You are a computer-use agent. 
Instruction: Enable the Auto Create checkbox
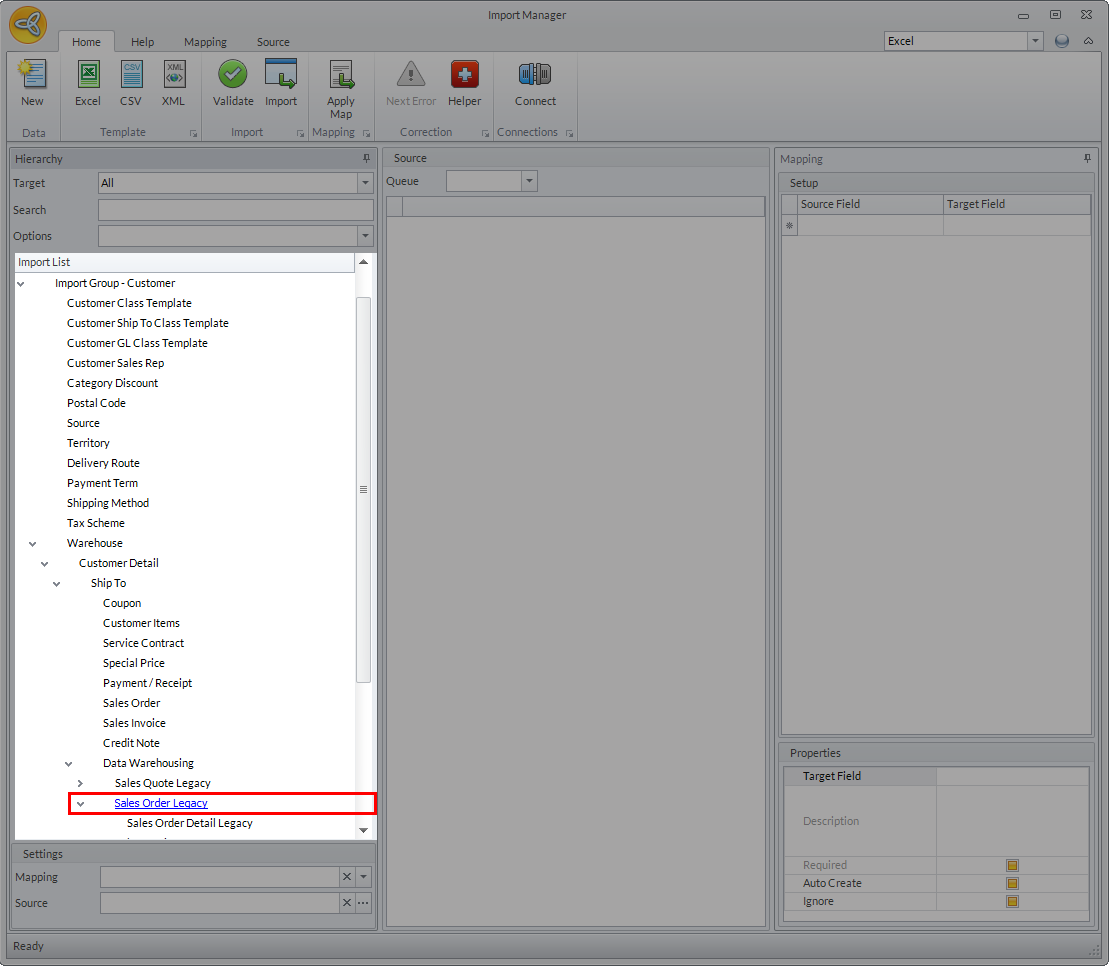point(1012,883)
